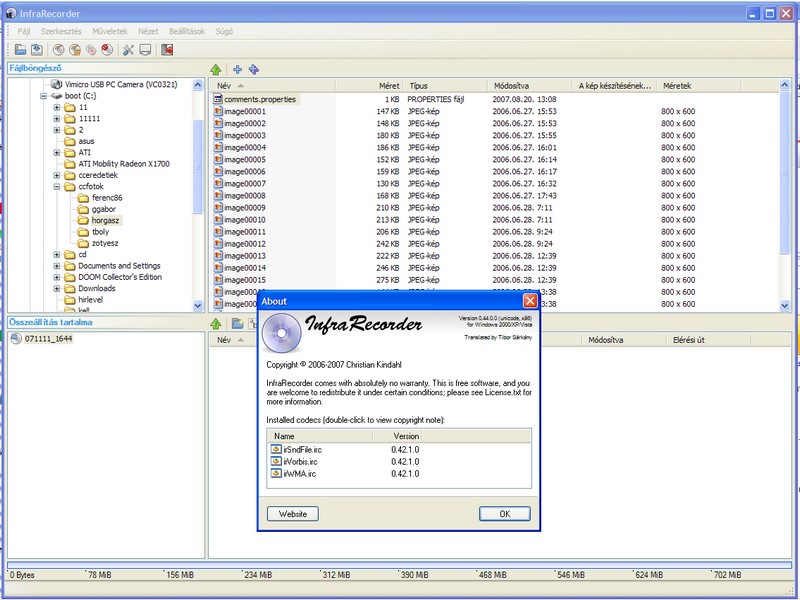The image size is (800, 600).
Task: Click the purple plus add-all icon
Action: point(254,69)
